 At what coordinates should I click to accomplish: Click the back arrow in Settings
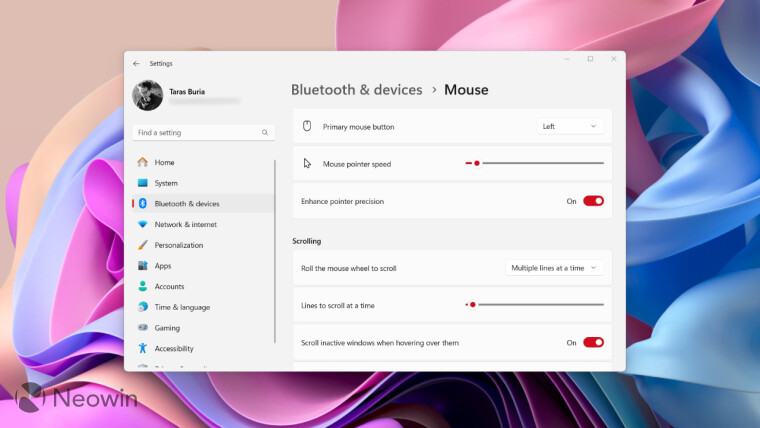(x=136, y=63)
